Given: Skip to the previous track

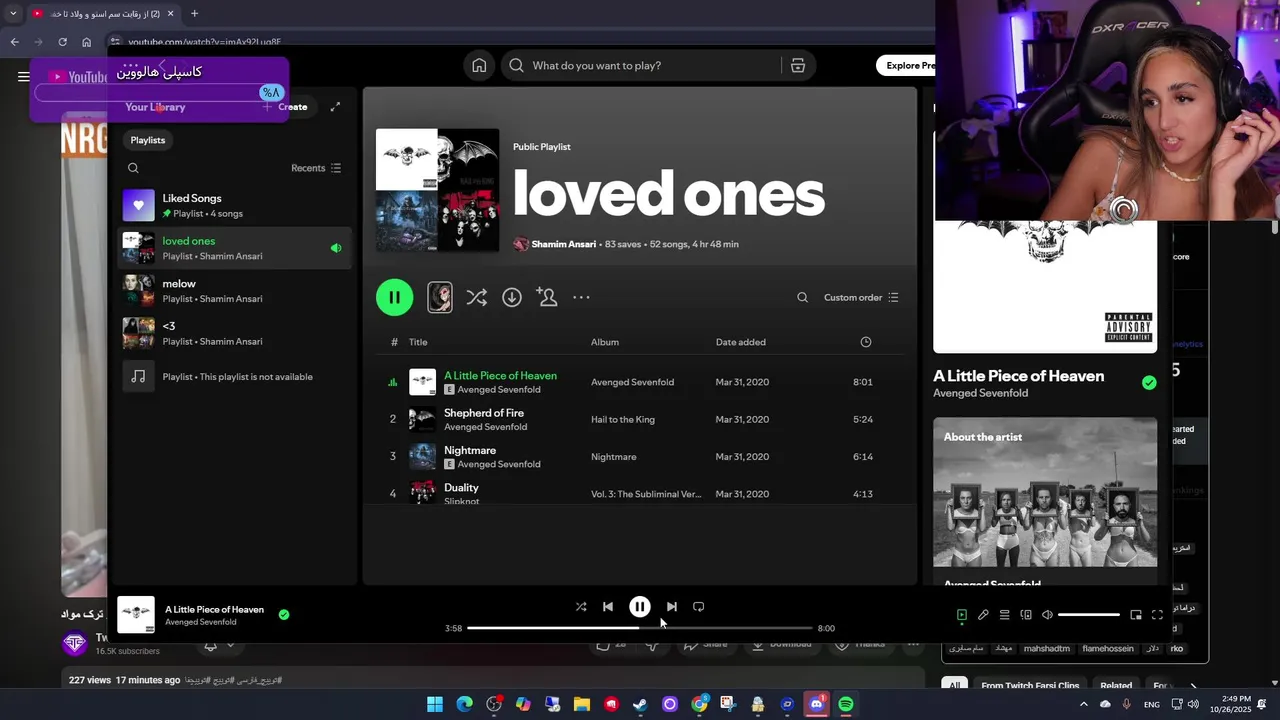Looking at the screenshot, I should pyautogui.click(x=608, y=606).
